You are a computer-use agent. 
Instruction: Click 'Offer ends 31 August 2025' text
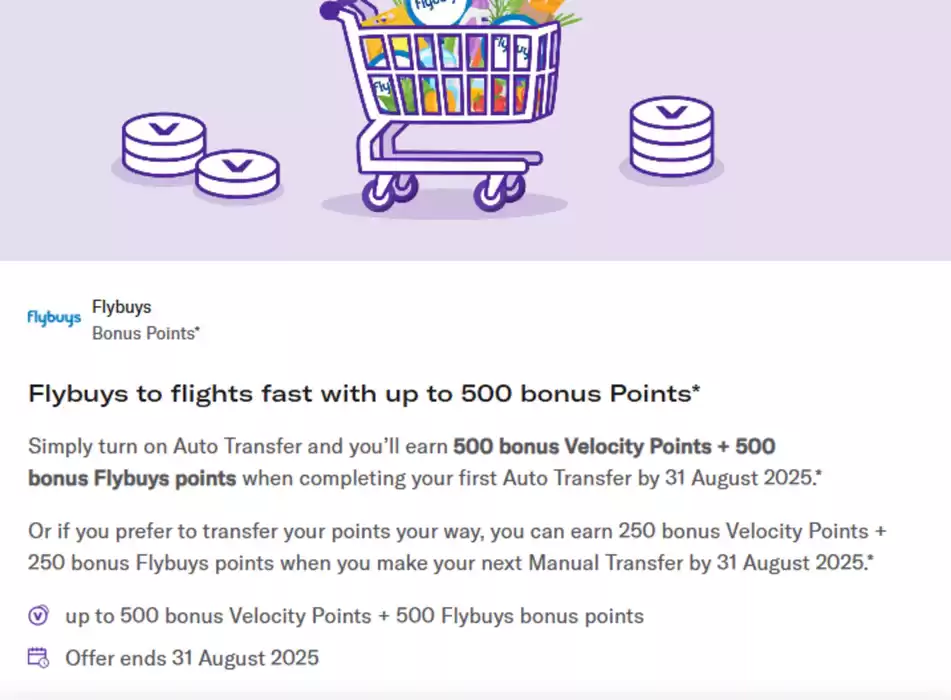[x=192, y=658]
